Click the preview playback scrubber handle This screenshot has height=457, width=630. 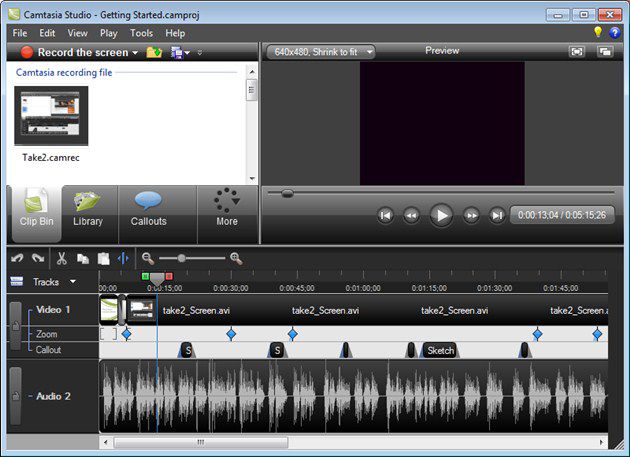coord(287,194)
